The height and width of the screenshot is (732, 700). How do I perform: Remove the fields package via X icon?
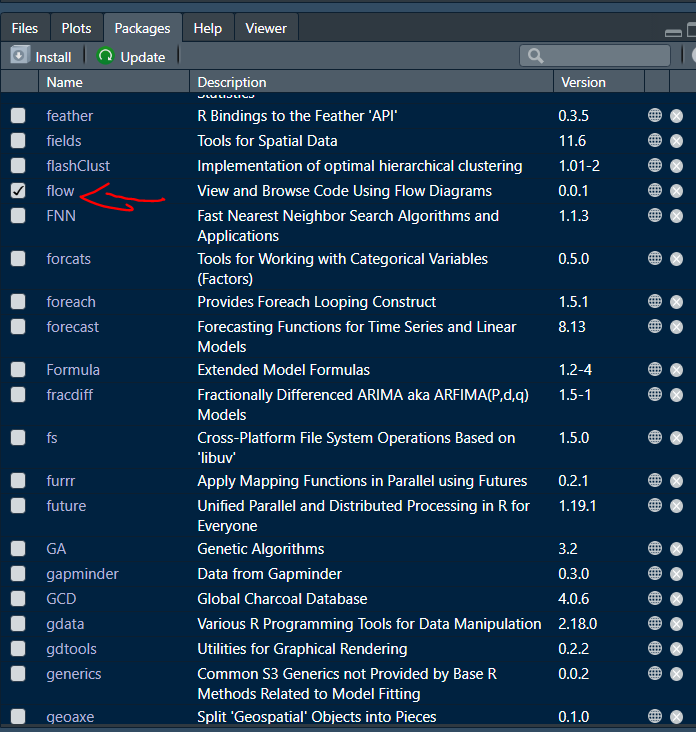pyautogui.click(x=676, y=141)
